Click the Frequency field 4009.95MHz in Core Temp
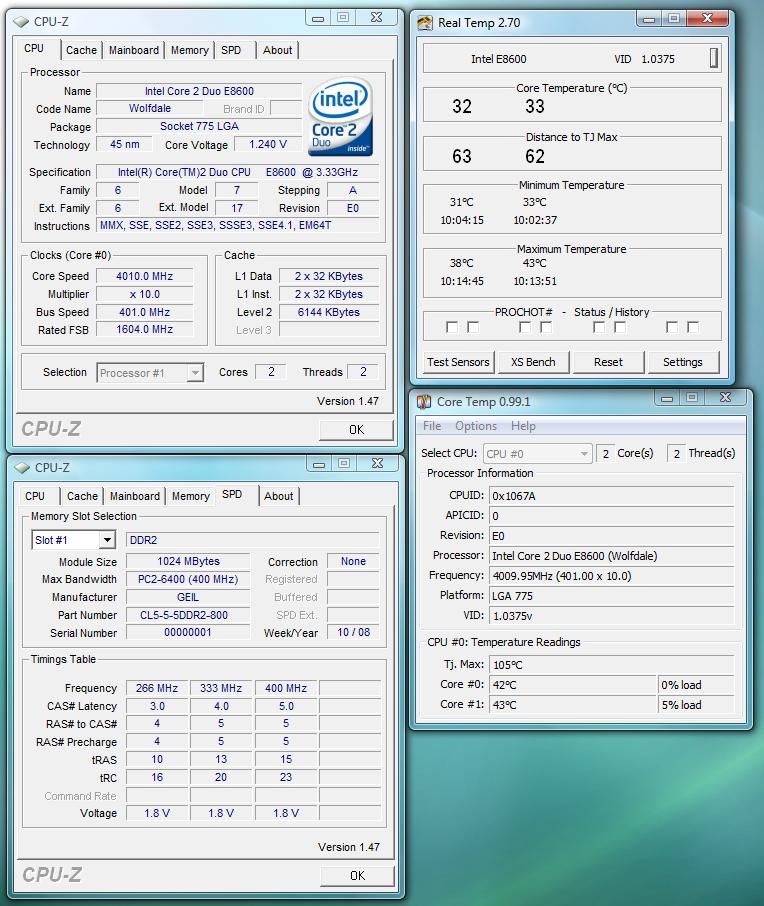 pos(611,576)
